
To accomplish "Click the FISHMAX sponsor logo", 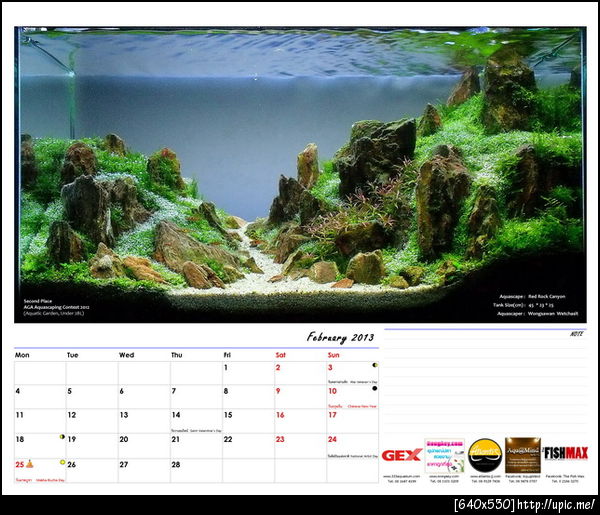I will point(566,453).
